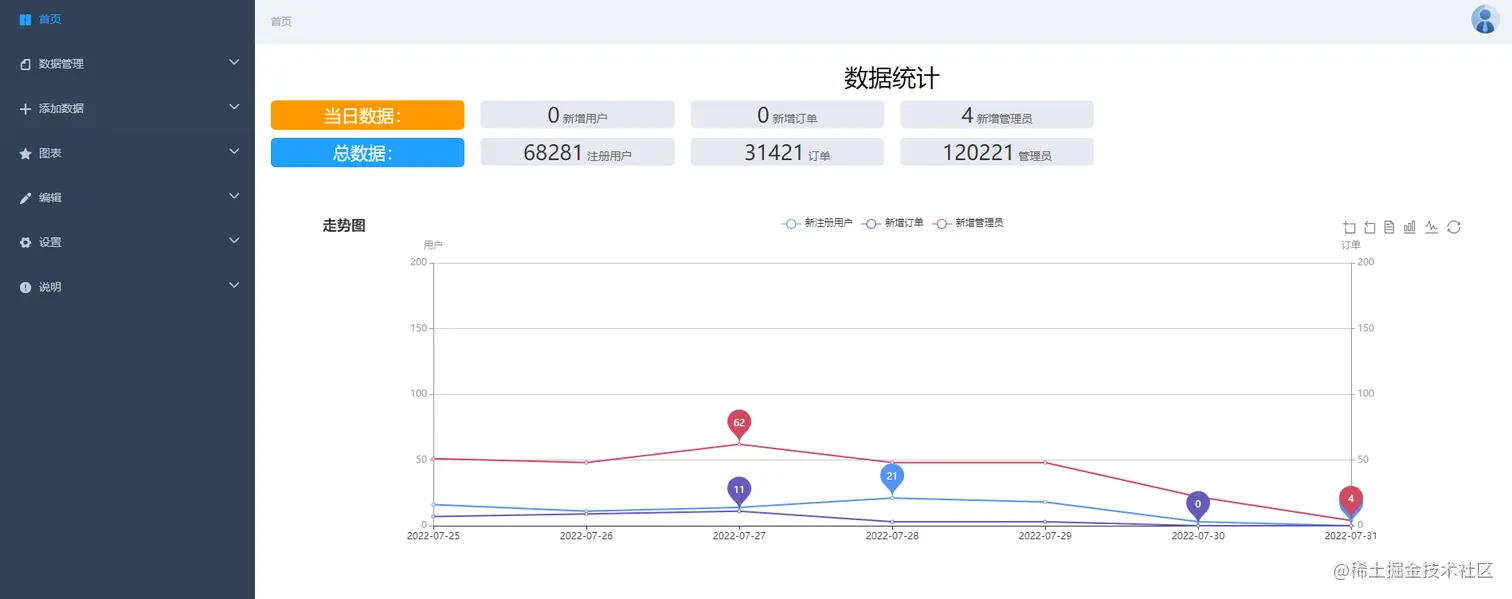Open the user avatar in top-right

click(x=1485, y=19)
